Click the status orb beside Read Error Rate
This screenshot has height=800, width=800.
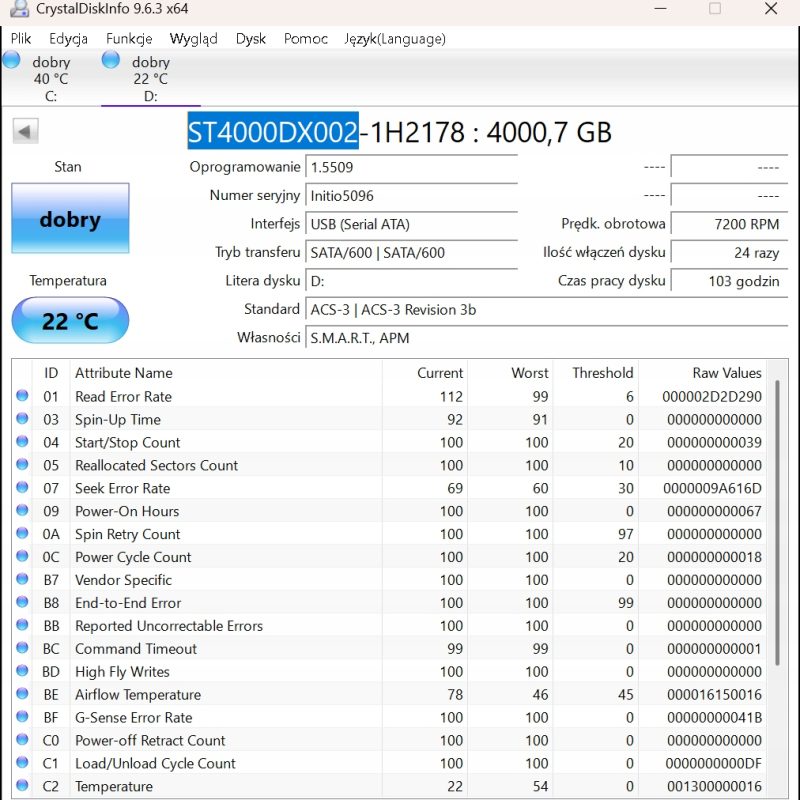coord(22,397)
